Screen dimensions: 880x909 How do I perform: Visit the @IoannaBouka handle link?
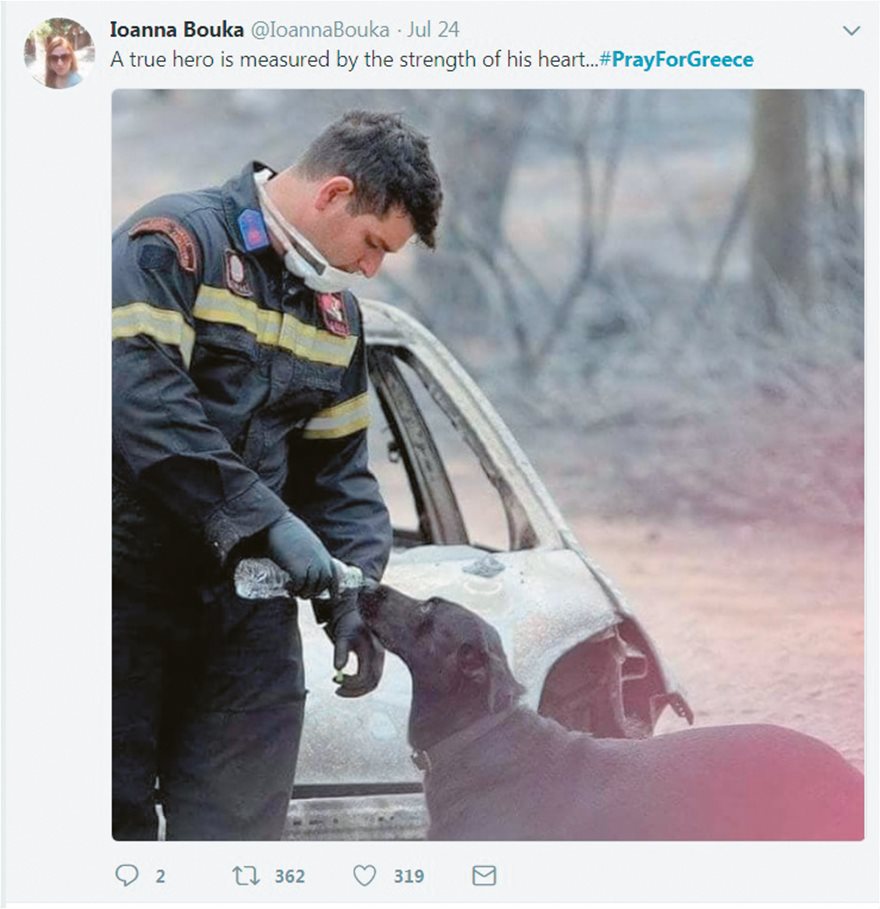[320, 30]
